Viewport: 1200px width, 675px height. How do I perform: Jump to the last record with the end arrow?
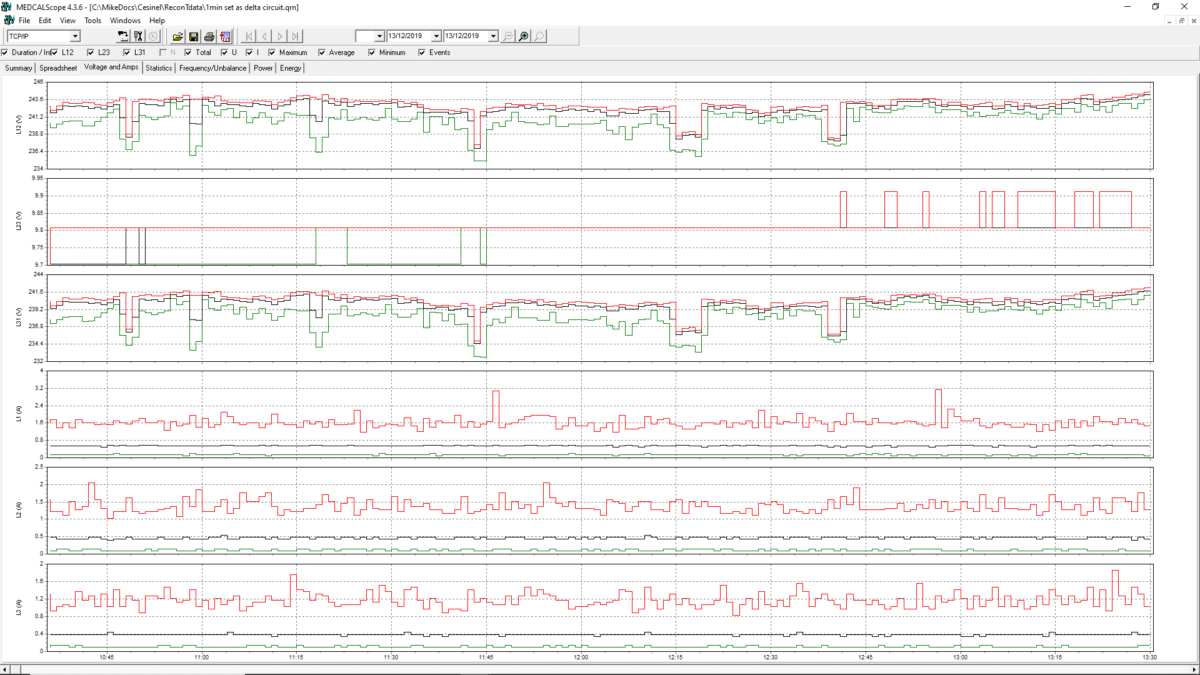pyautogui.click(x=294, y=36)
